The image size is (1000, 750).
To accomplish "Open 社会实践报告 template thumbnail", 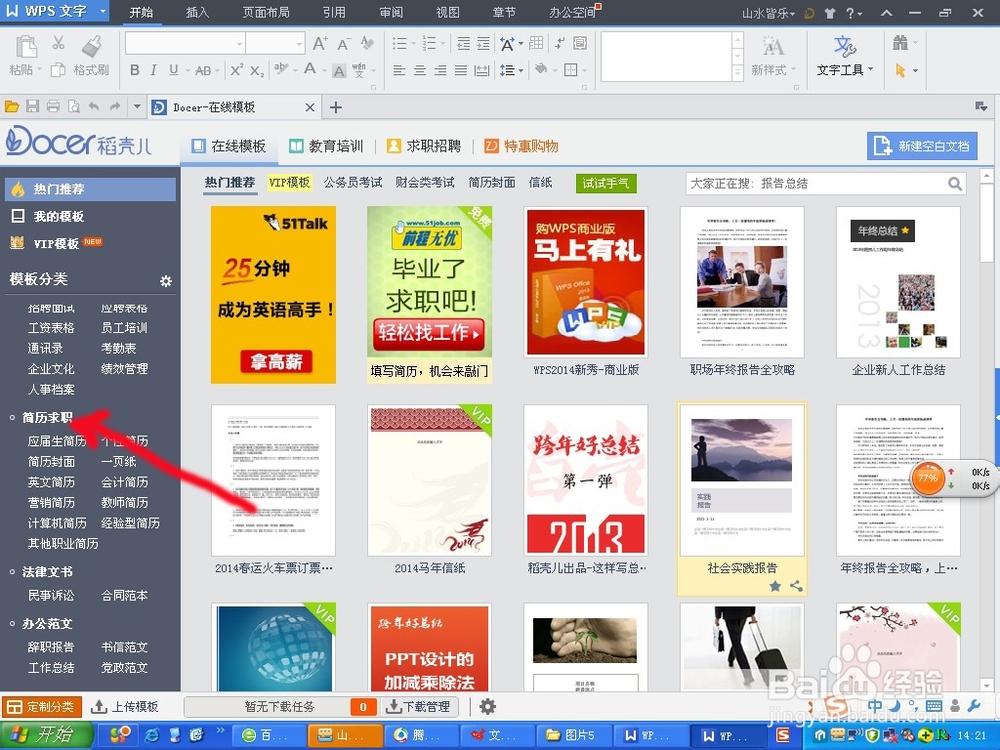I will pos(742,480).
